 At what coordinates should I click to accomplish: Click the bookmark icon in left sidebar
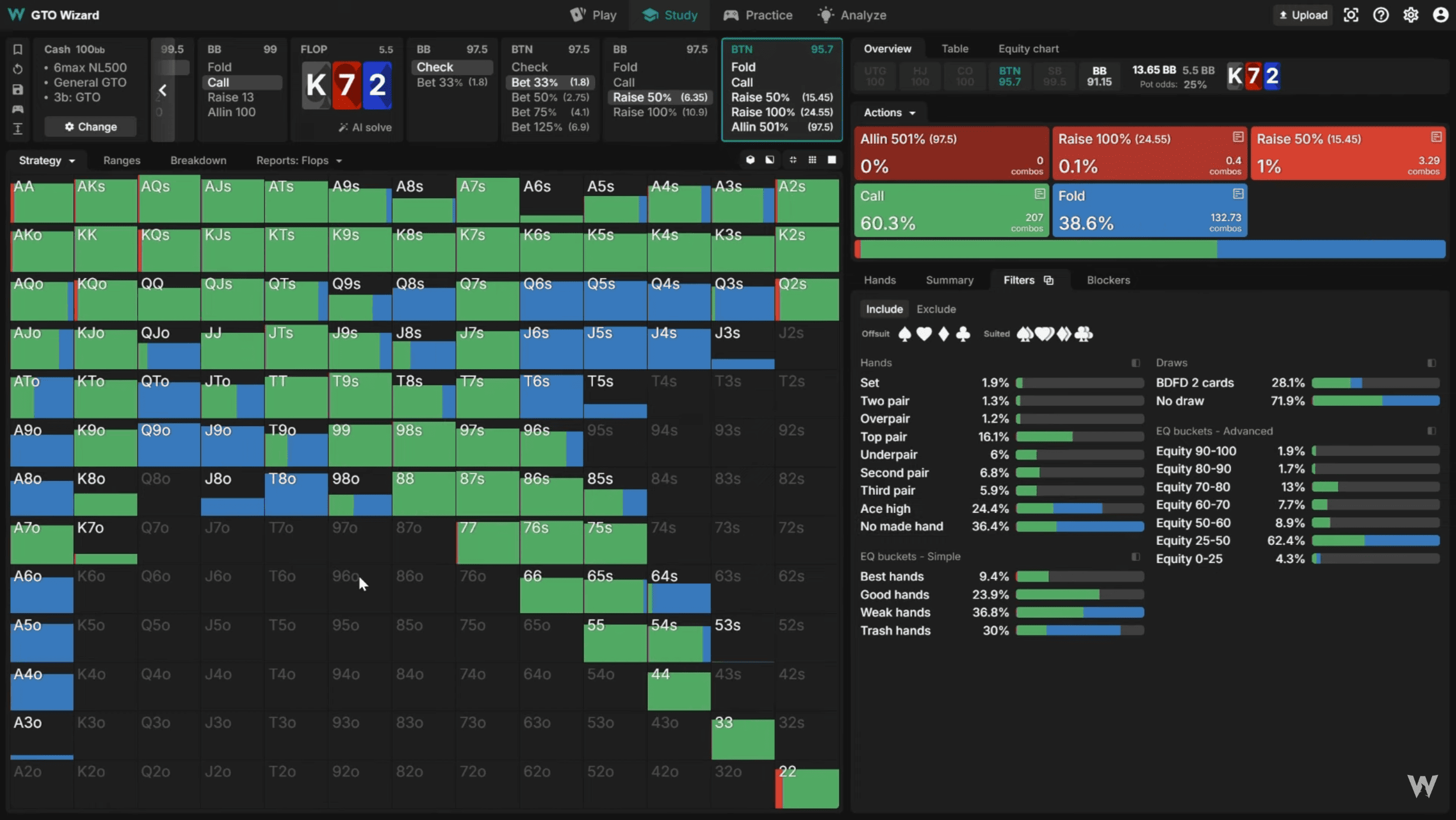(x=18, y=50)
